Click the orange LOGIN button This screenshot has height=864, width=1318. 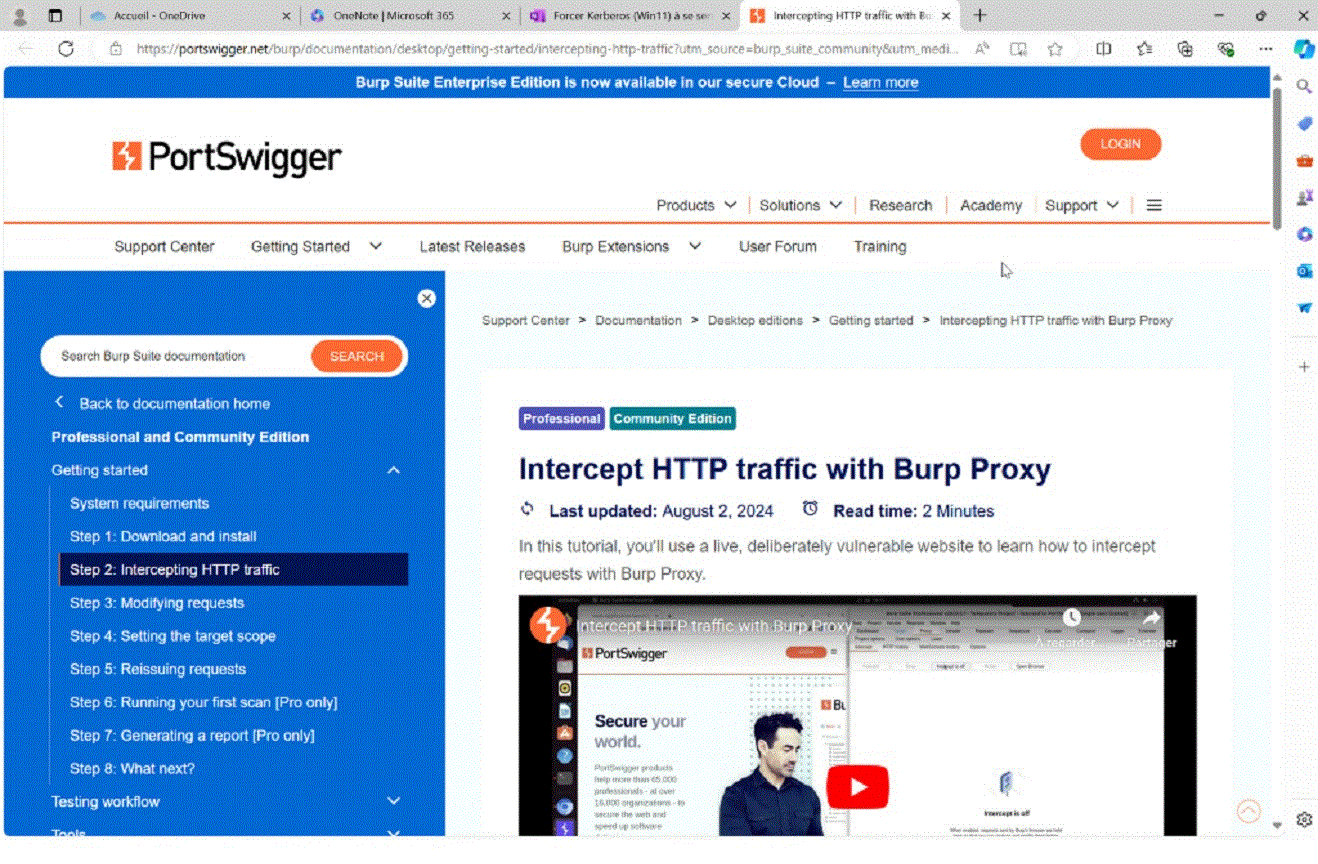[1120, 144]
